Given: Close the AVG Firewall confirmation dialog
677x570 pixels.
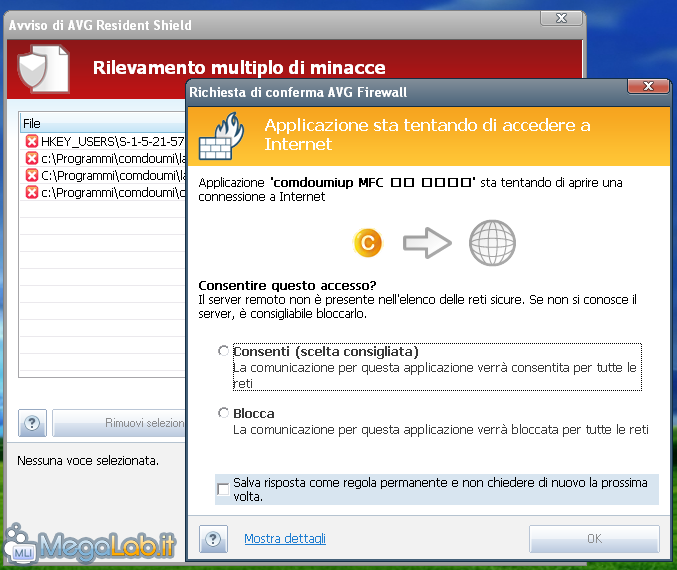Looking at the screenshot, I should (650, 87).
